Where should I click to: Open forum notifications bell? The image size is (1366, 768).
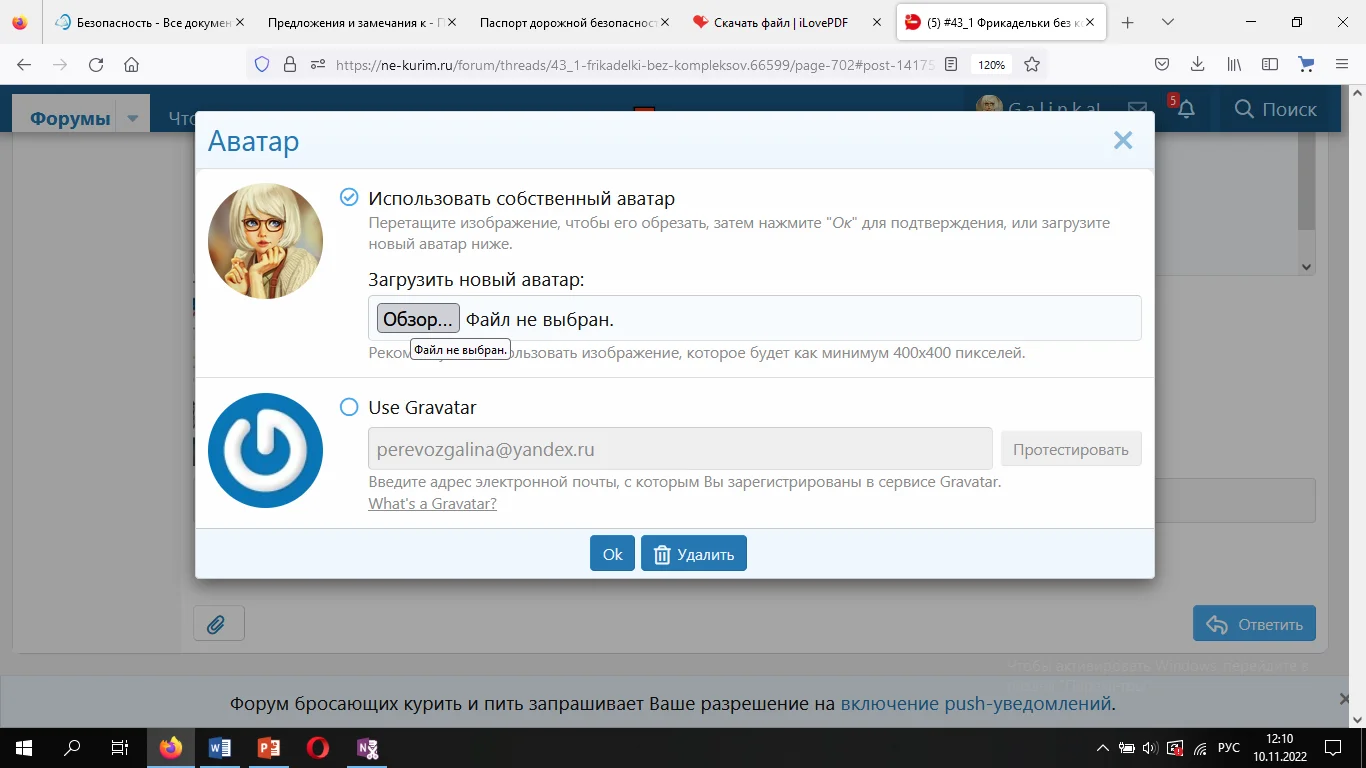pyautogui.click(x=1186, y=109)
